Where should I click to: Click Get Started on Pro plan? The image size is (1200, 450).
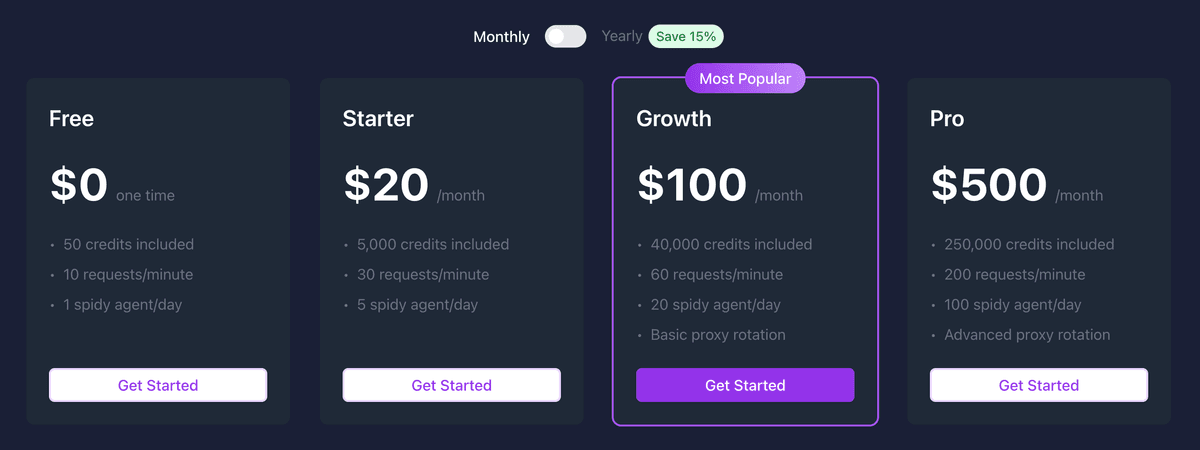[x=1038, y=385]
